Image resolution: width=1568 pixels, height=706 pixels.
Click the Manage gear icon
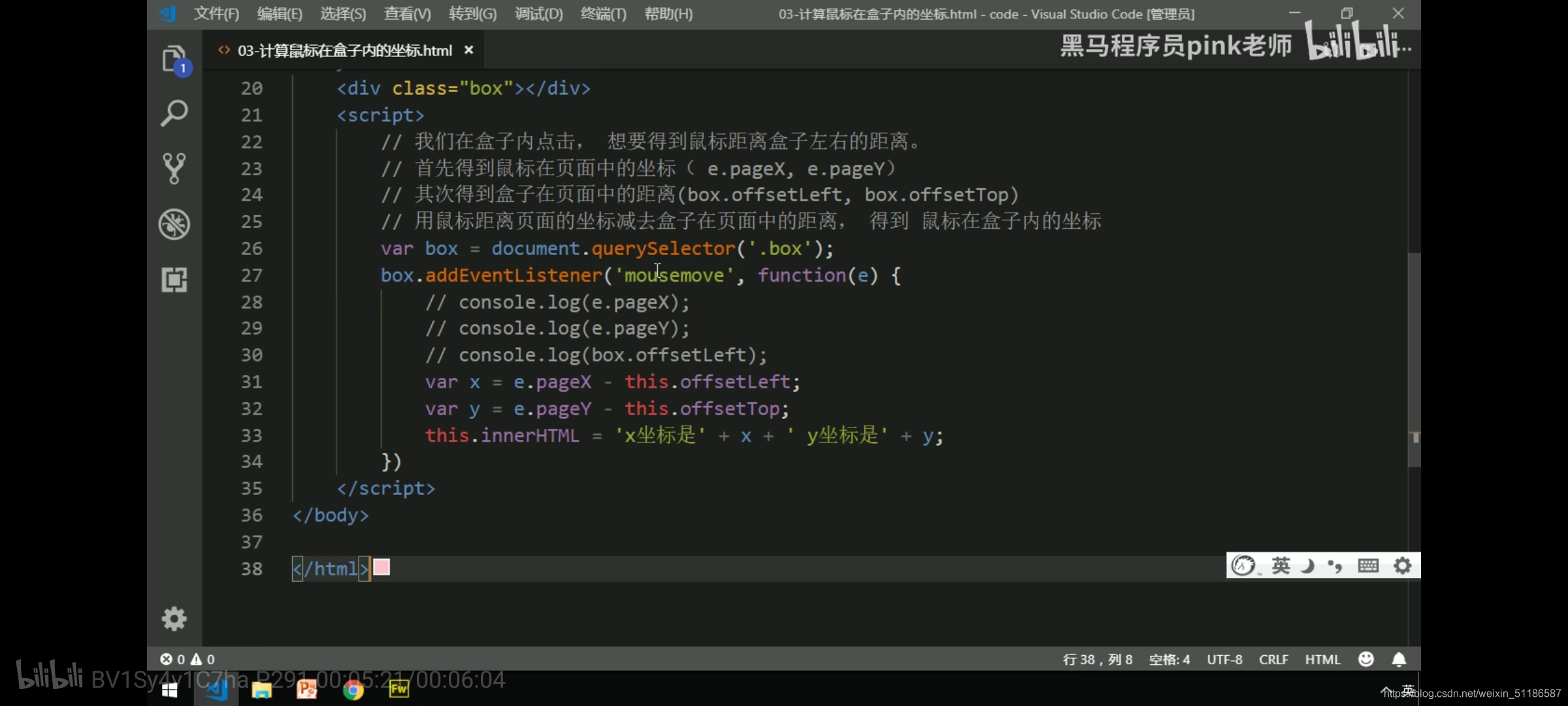[x=174, y=618]
